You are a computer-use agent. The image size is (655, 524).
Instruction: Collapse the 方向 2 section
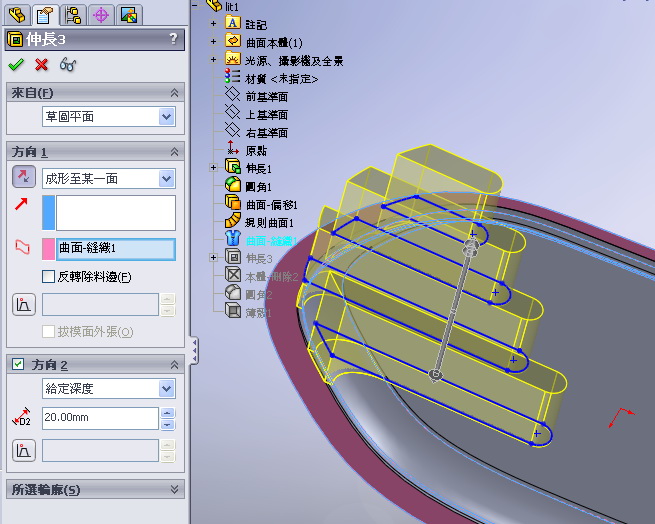point(175,365)
